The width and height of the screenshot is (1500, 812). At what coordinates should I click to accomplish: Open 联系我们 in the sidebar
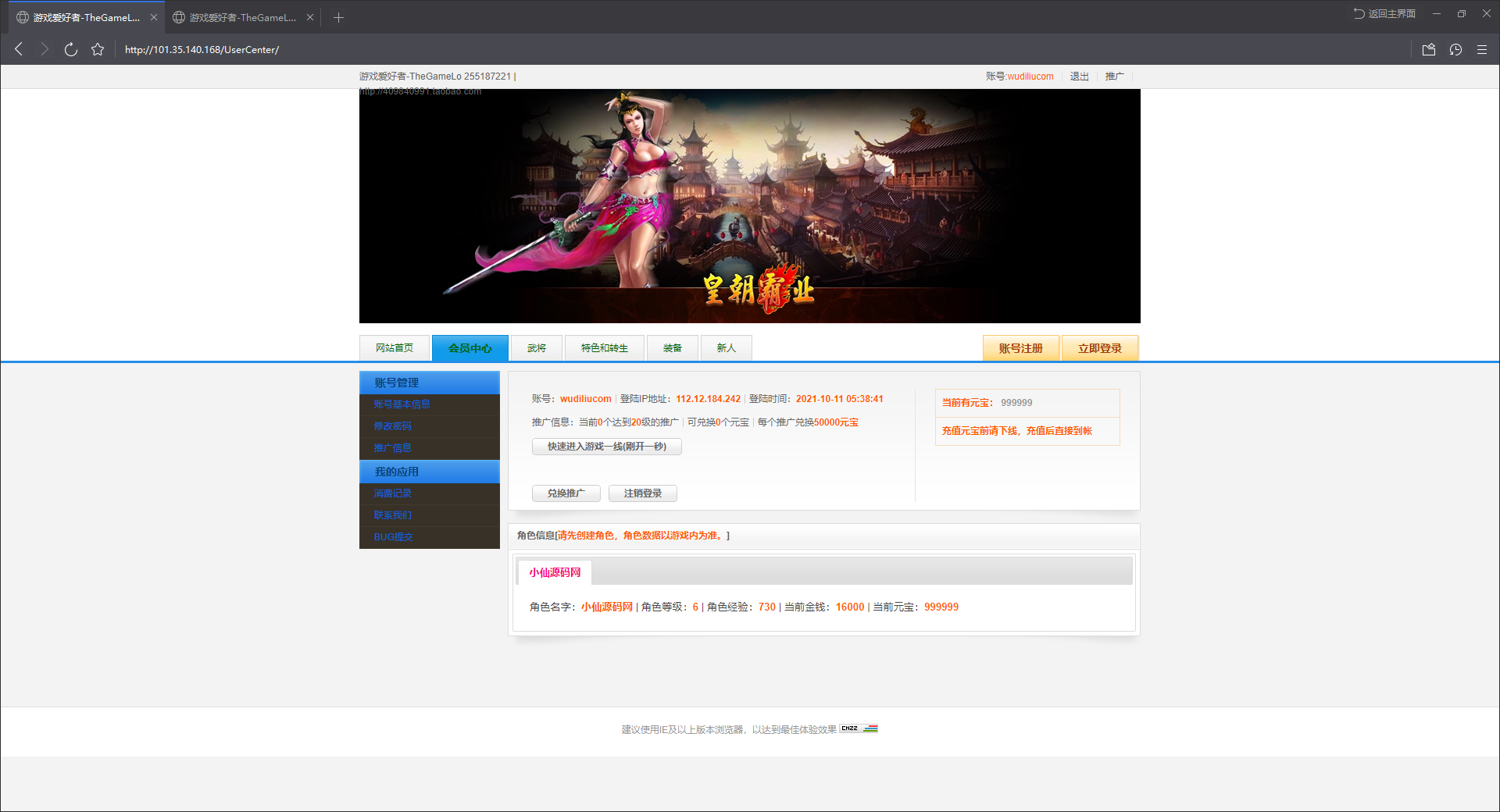point(392,515)
